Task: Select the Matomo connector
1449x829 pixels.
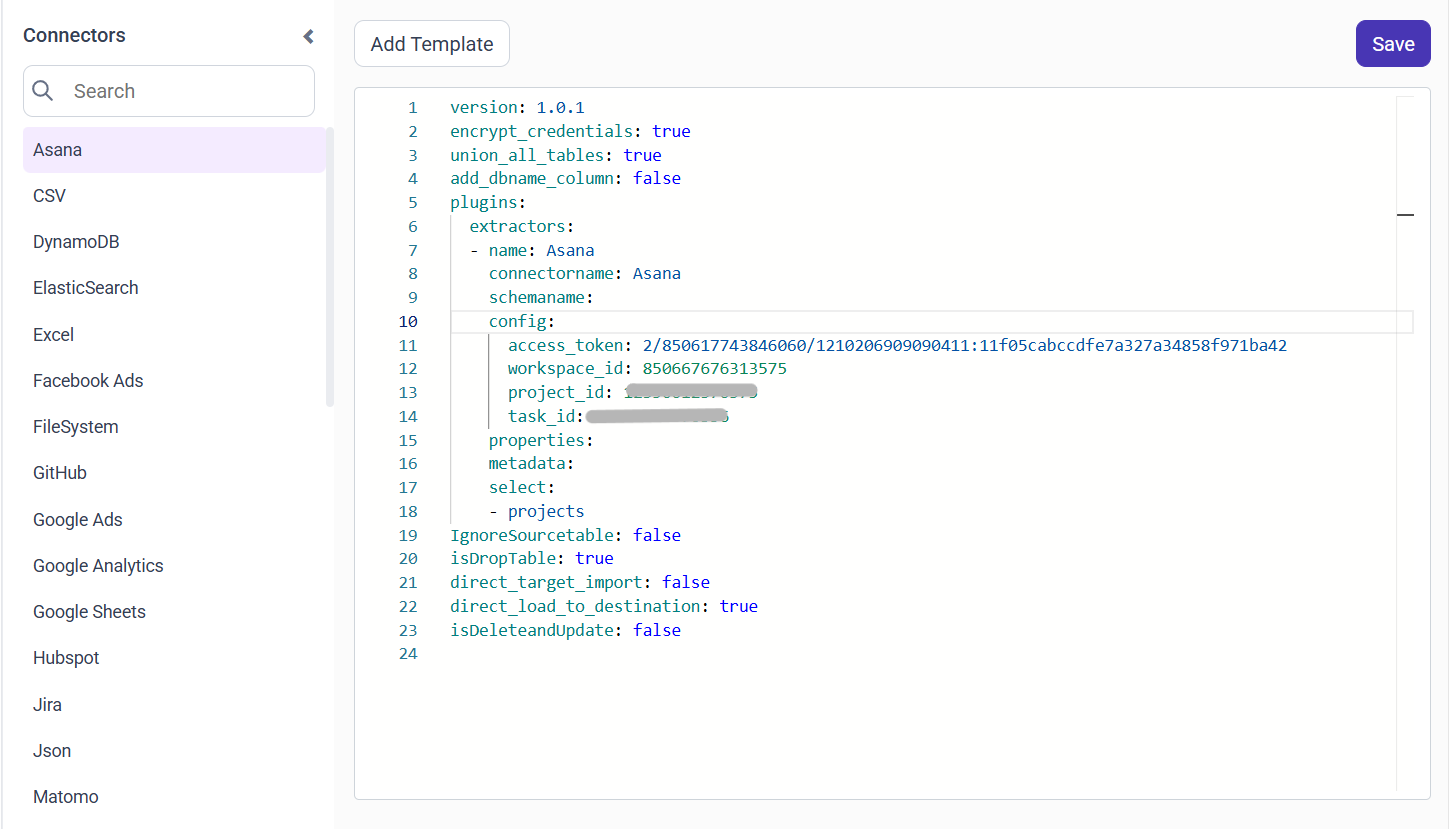Action: coord(65,796)
